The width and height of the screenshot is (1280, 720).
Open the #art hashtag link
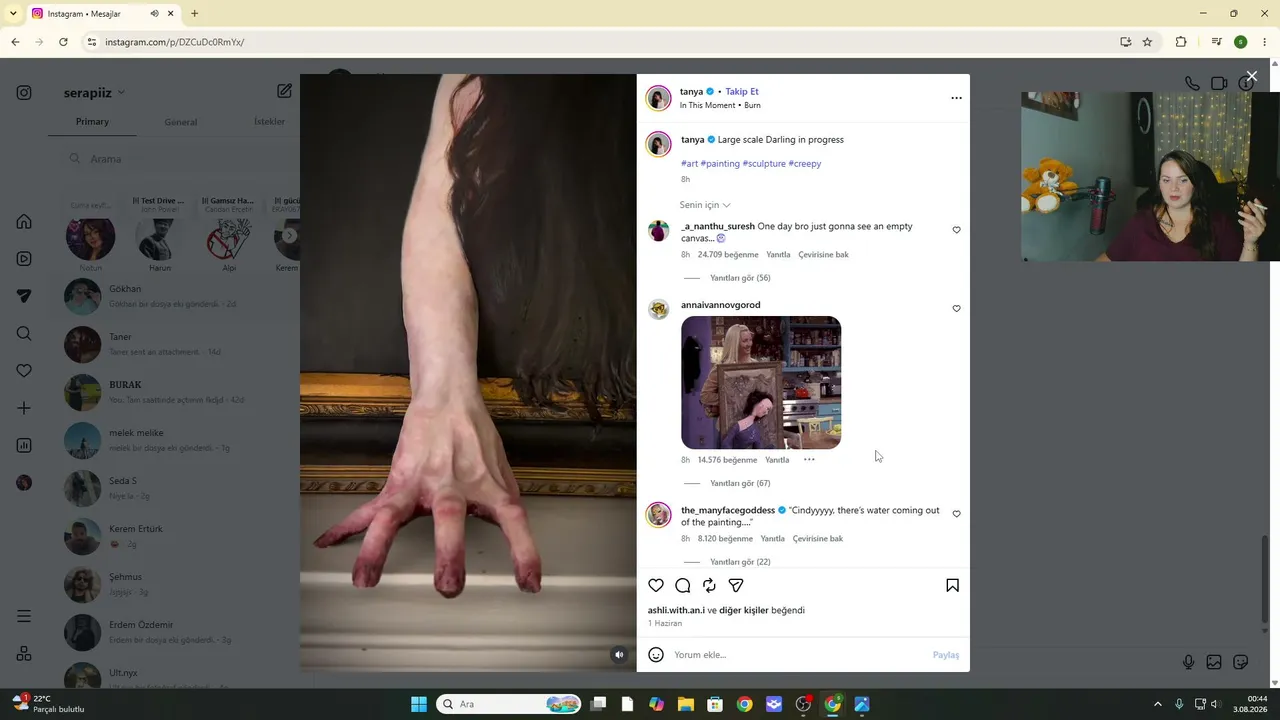pos(689,164)
